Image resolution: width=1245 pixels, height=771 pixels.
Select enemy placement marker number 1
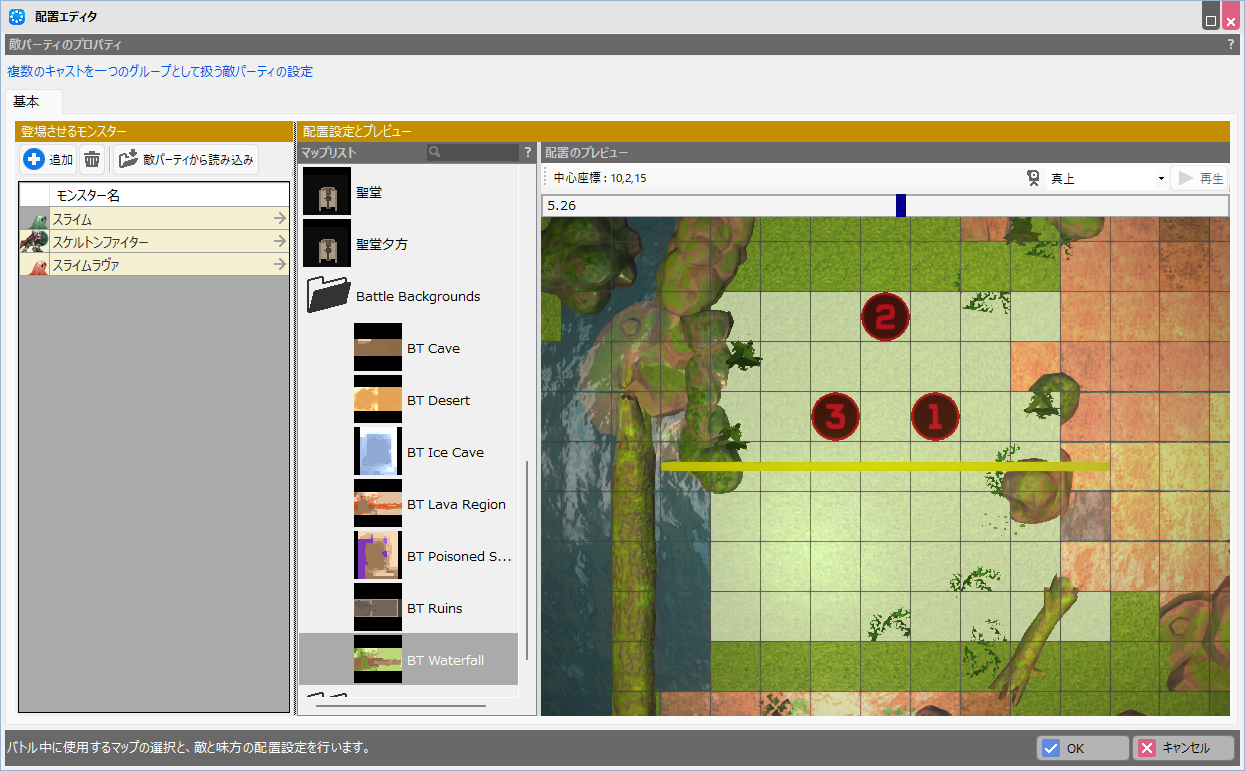pos(935,416)
